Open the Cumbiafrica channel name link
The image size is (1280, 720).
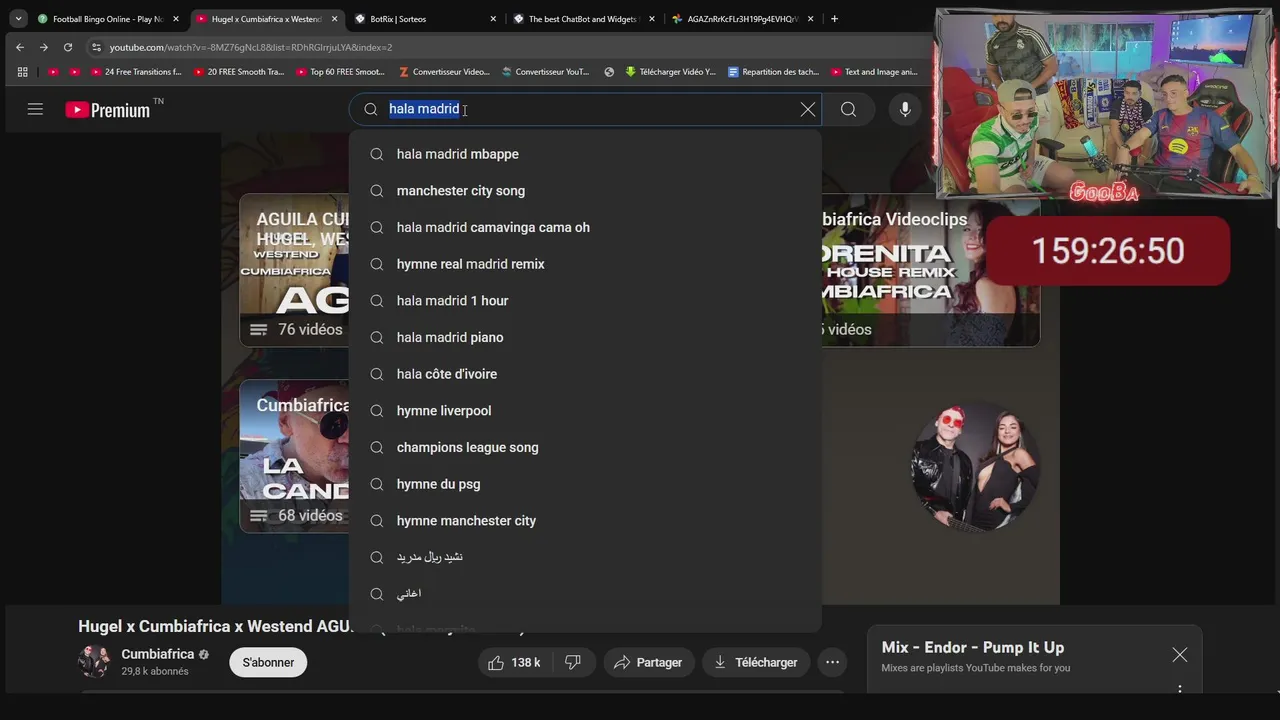coord(158,654)
